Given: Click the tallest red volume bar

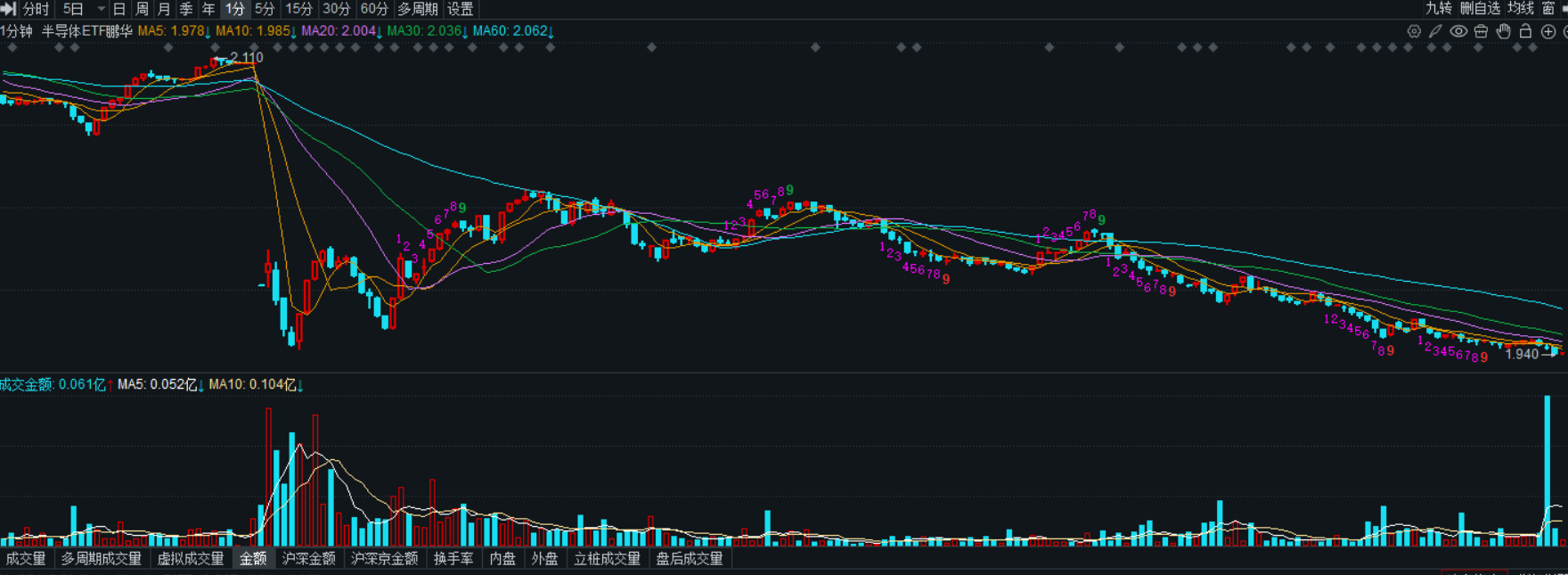Looking at the screenshot, I should [268, 477].
